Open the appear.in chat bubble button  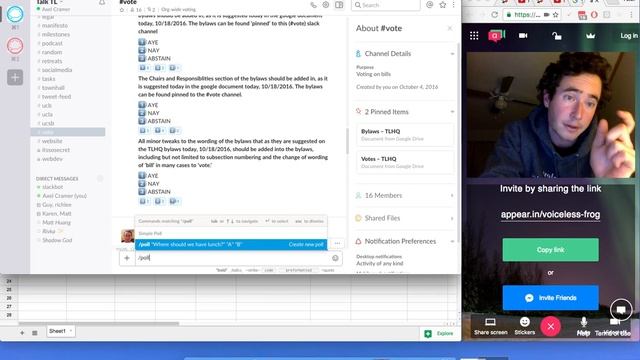pyautogui.click(x=621, y=310)
